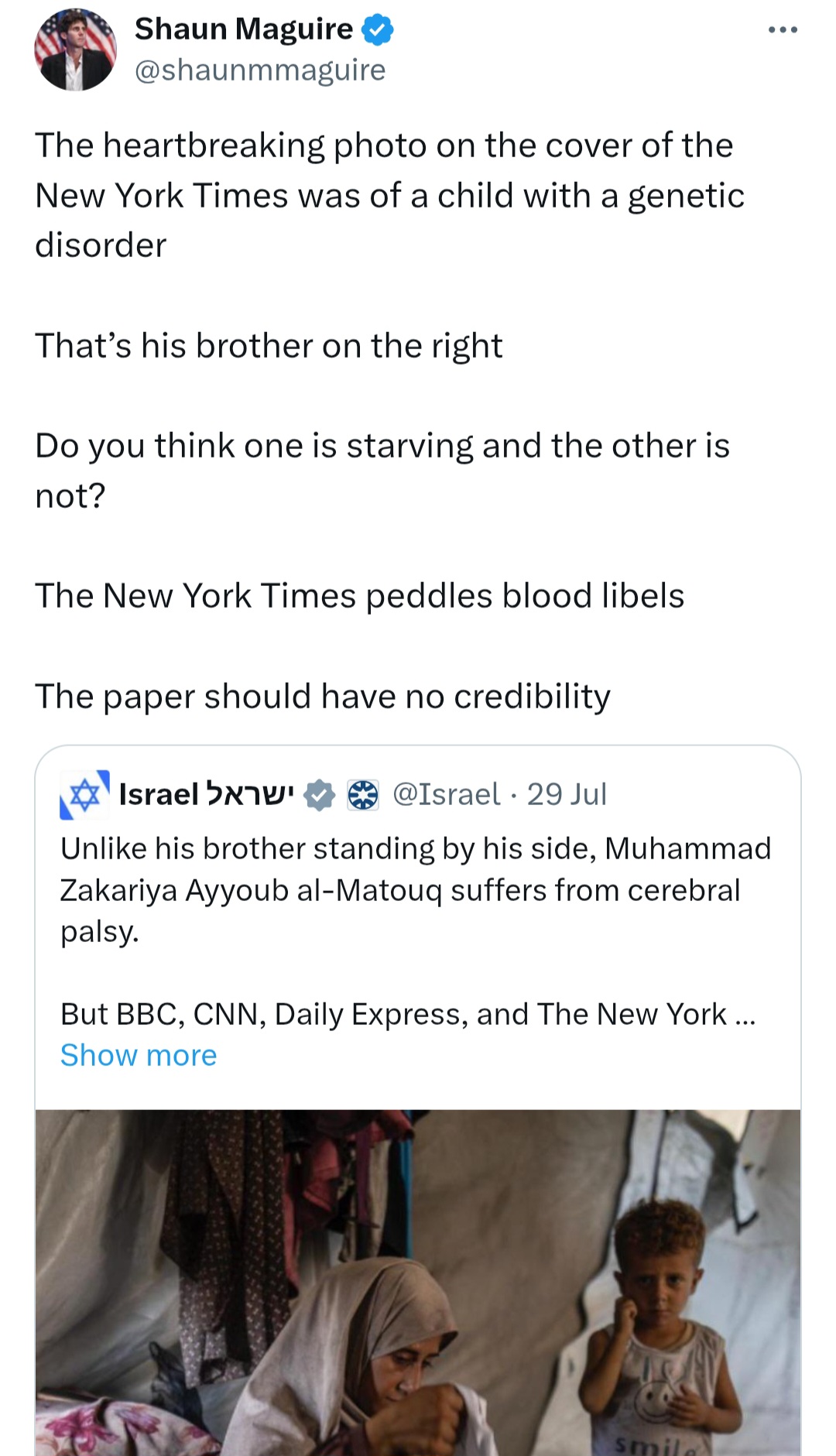Image resolution: width=836 pixels, height=1456 pixels.
Task: Click the 29 Jul timestamp
Action: pos(567,794)
